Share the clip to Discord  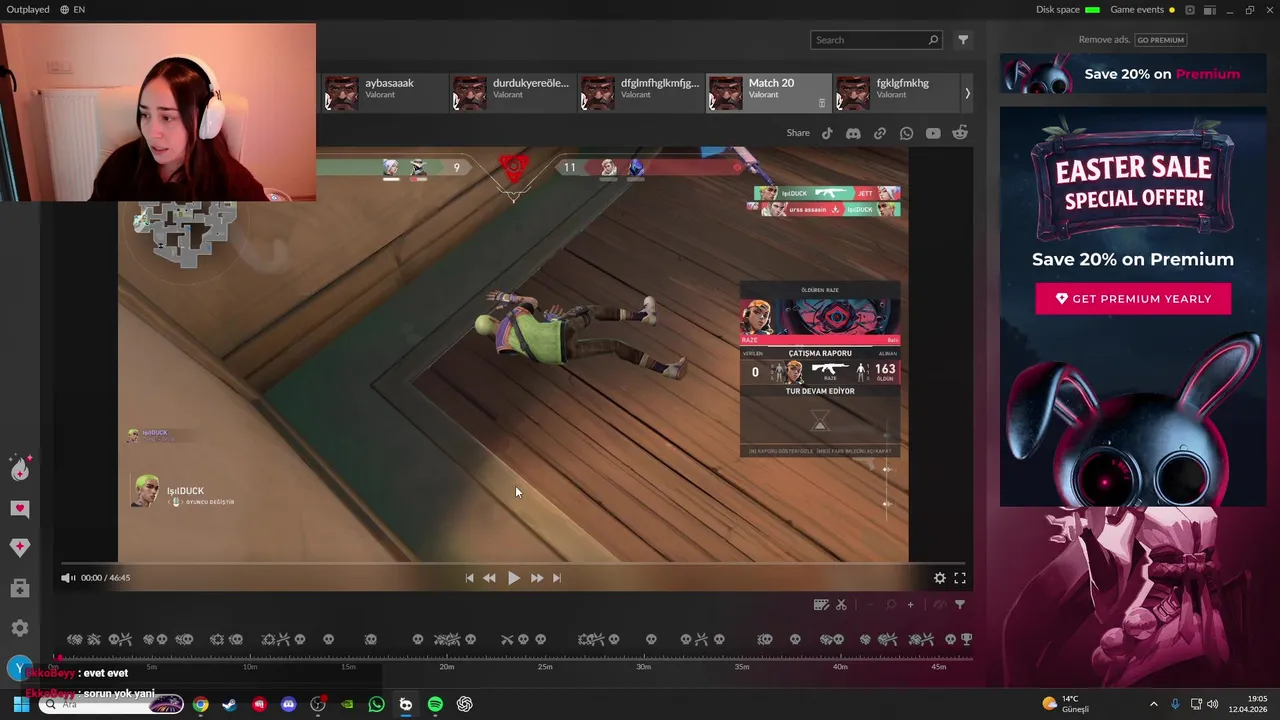tap(853, 133)
